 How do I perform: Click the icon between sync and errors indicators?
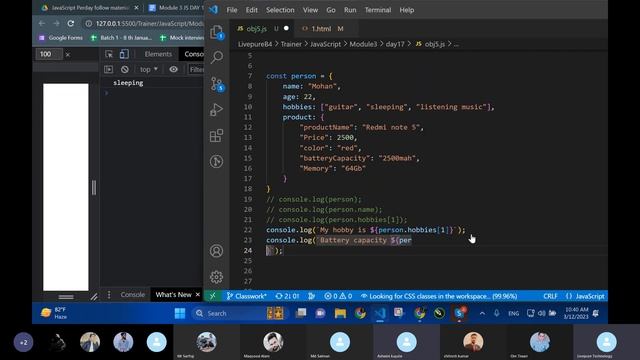311,296
